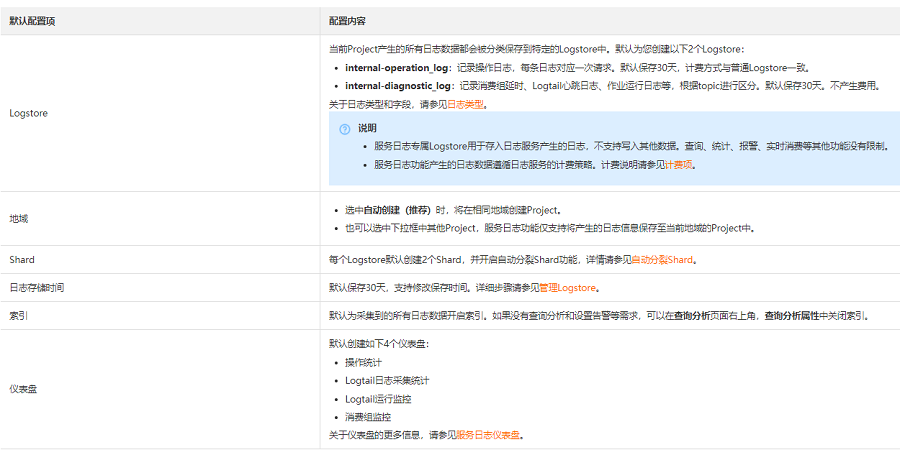Click the 说明 note heading

367,128
